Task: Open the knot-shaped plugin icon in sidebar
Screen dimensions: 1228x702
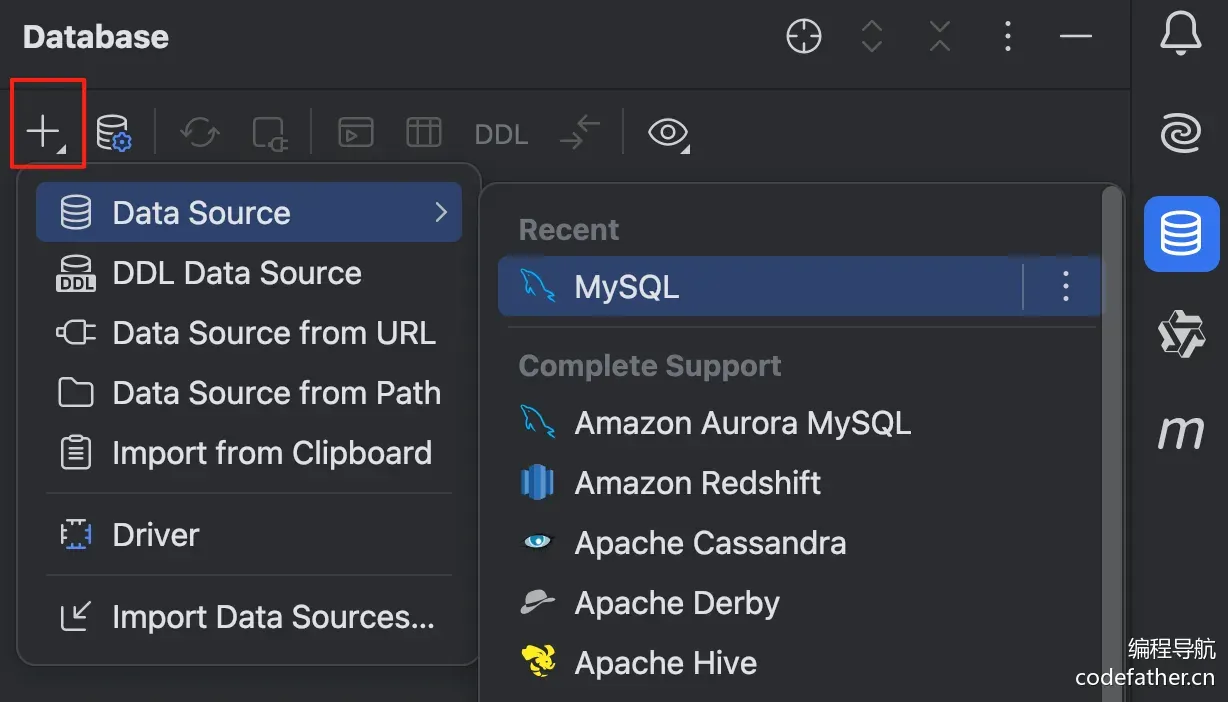Action: click(1181, 334)
